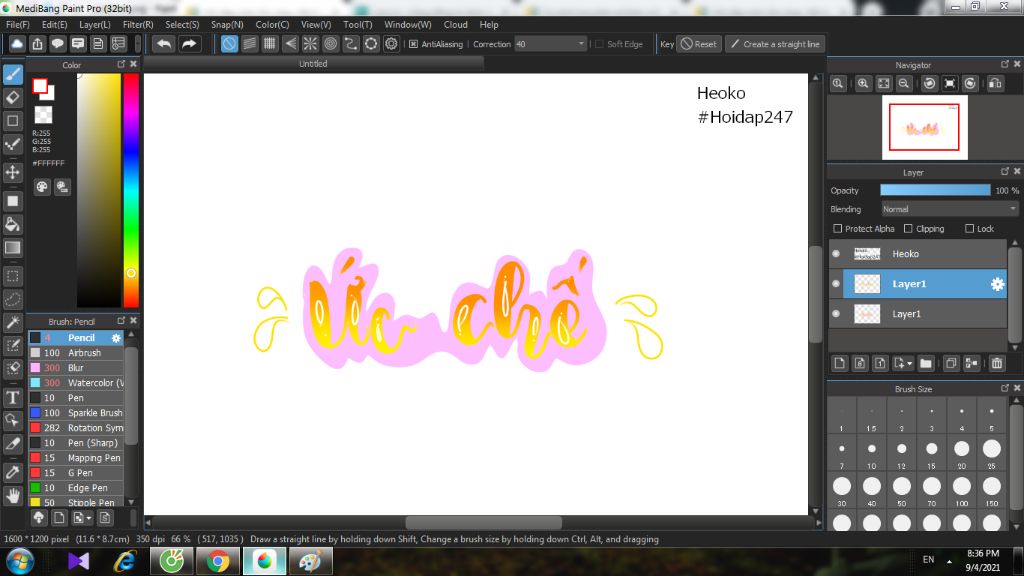Click the Reset button
The width and height of the screenshot is (1024, 576).
coord(699,44)
